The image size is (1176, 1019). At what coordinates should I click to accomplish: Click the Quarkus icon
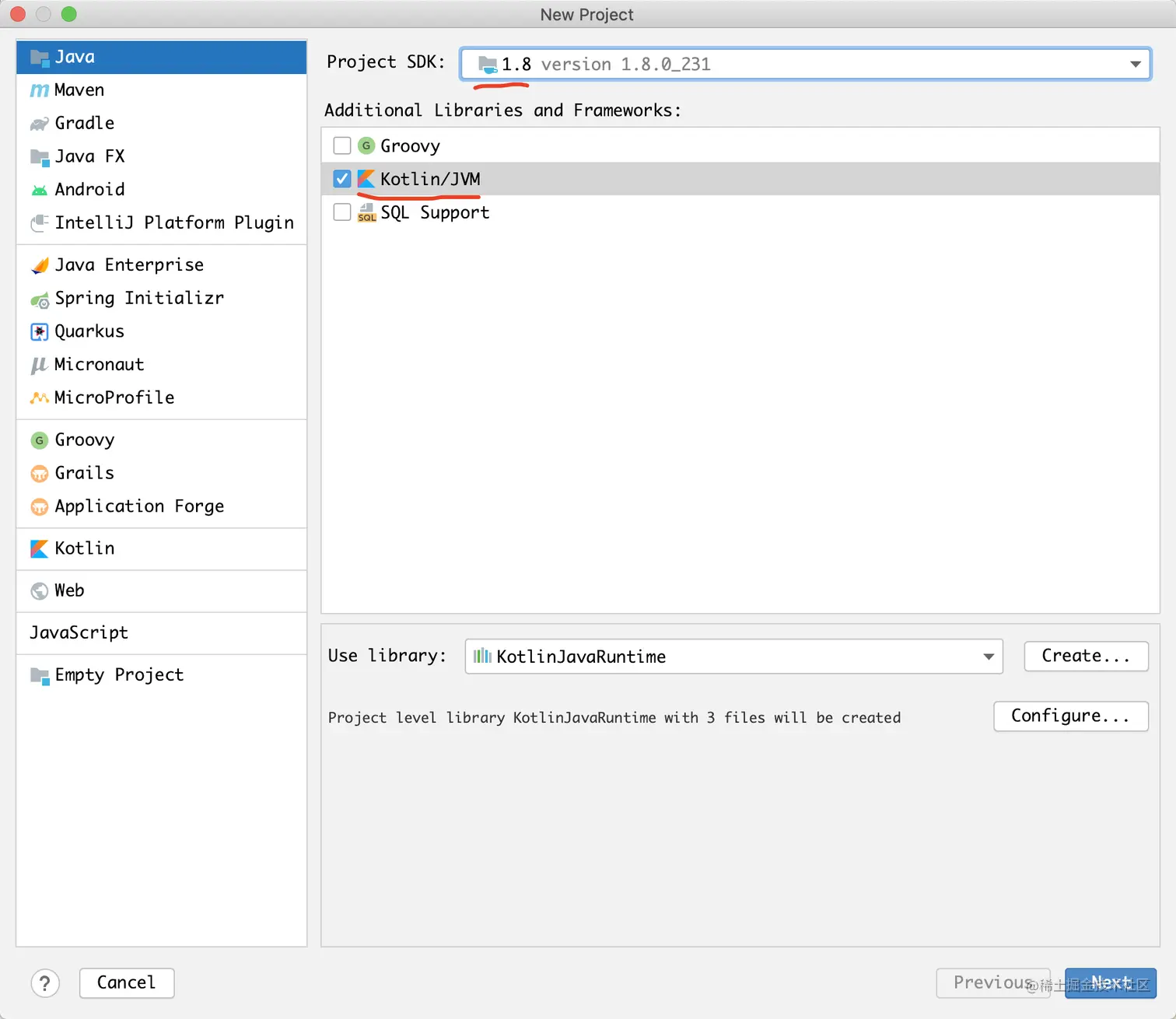(x=40, y=332)
